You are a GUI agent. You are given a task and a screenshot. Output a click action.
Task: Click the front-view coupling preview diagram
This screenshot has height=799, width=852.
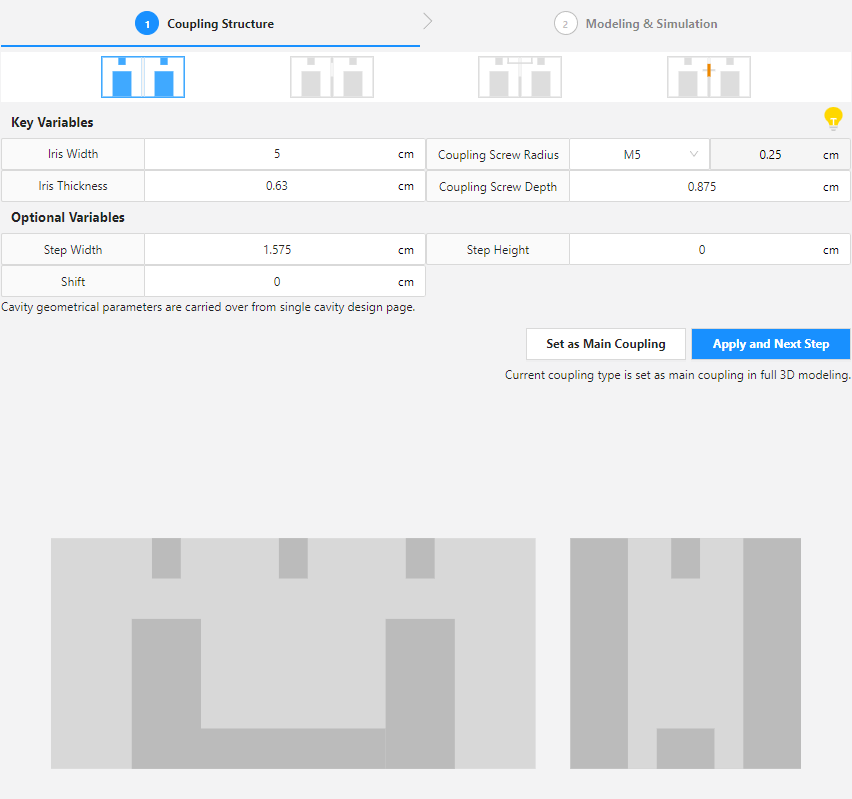[x=293, y=653]
